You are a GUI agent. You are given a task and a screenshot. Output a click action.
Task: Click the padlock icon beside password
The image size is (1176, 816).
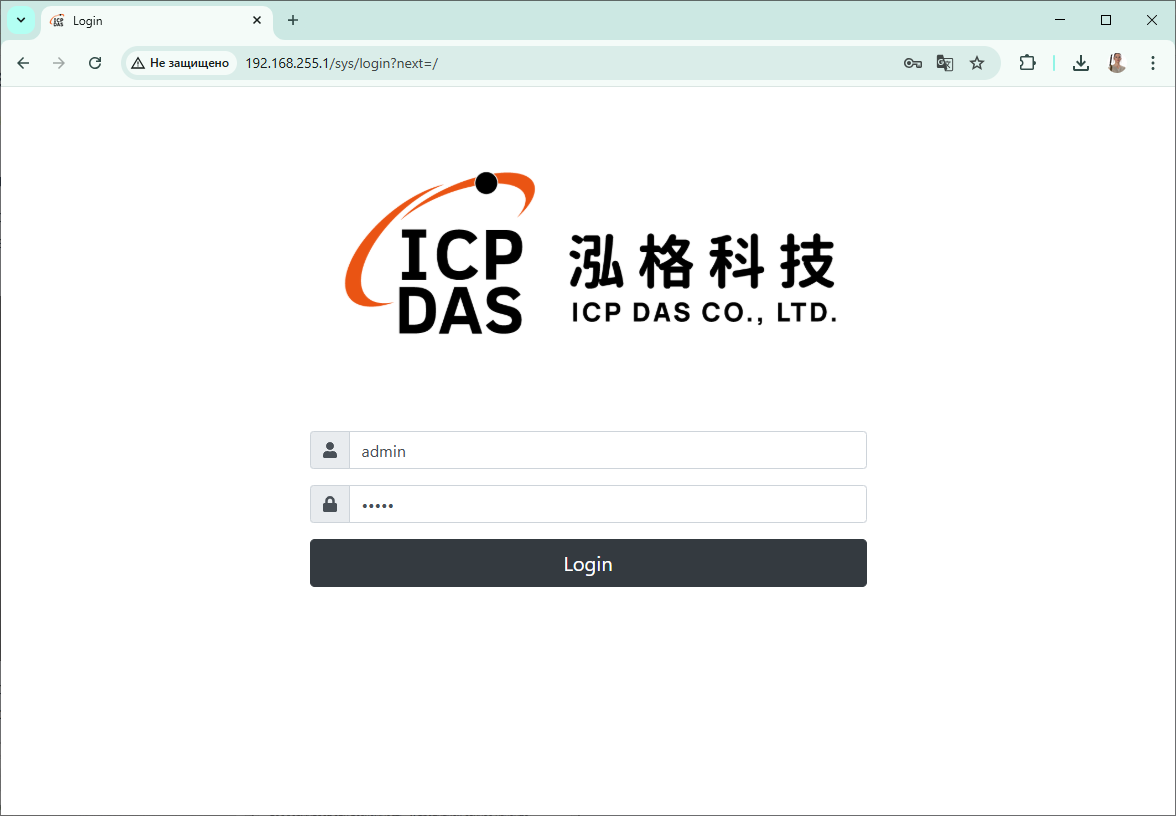330,504
